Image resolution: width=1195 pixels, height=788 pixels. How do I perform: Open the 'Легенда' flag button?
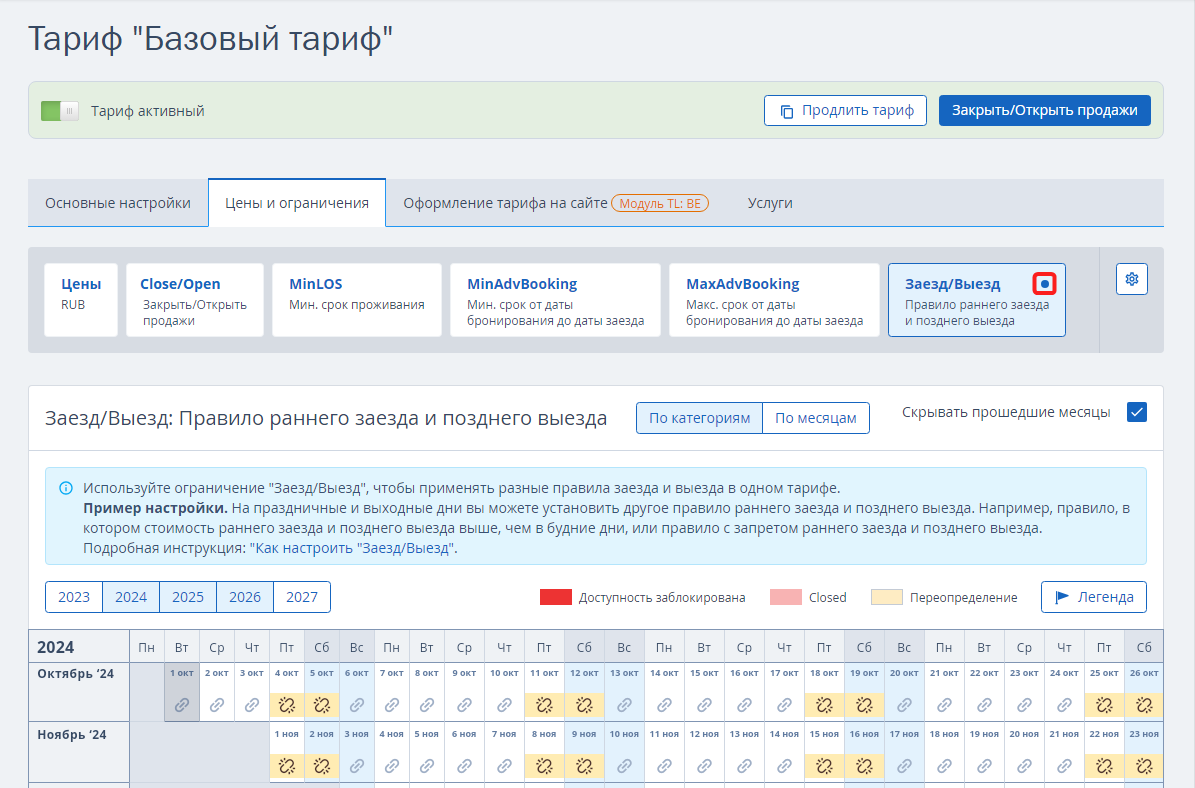pyautogui.click(x=1093, y=597)
